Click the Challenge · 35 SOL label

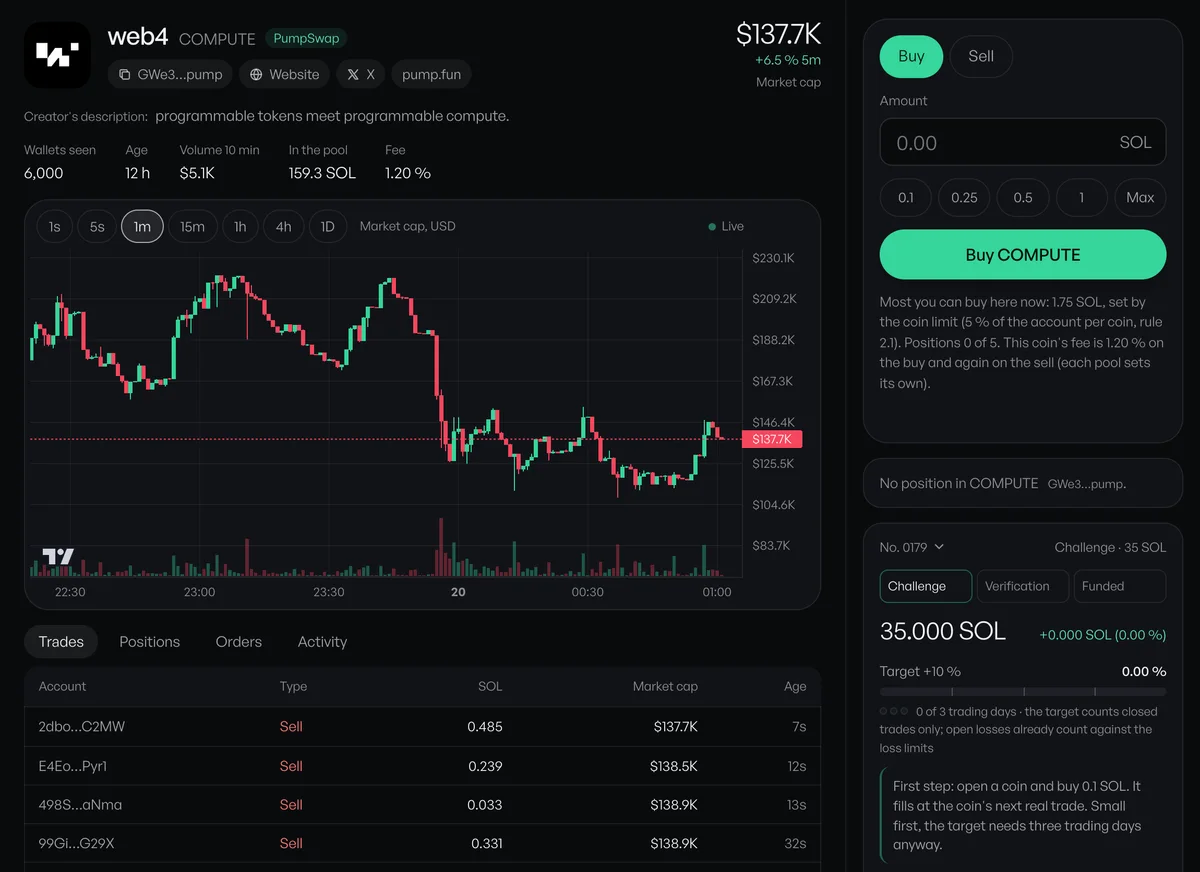(x=1110, y=547)
